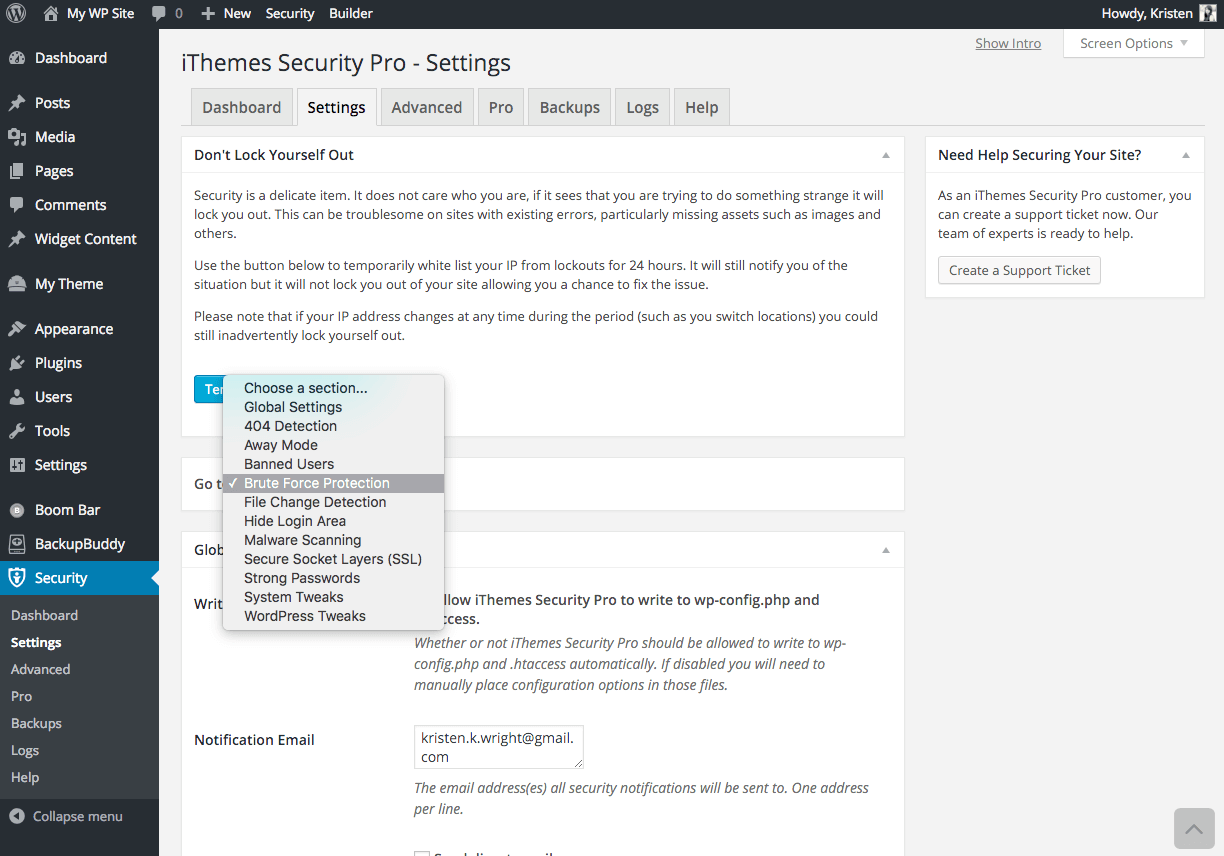Choose System Tweaks in the dropdown
Image resolution: width=1224 pixels, height=856 pixels.
tap(333, 597)
